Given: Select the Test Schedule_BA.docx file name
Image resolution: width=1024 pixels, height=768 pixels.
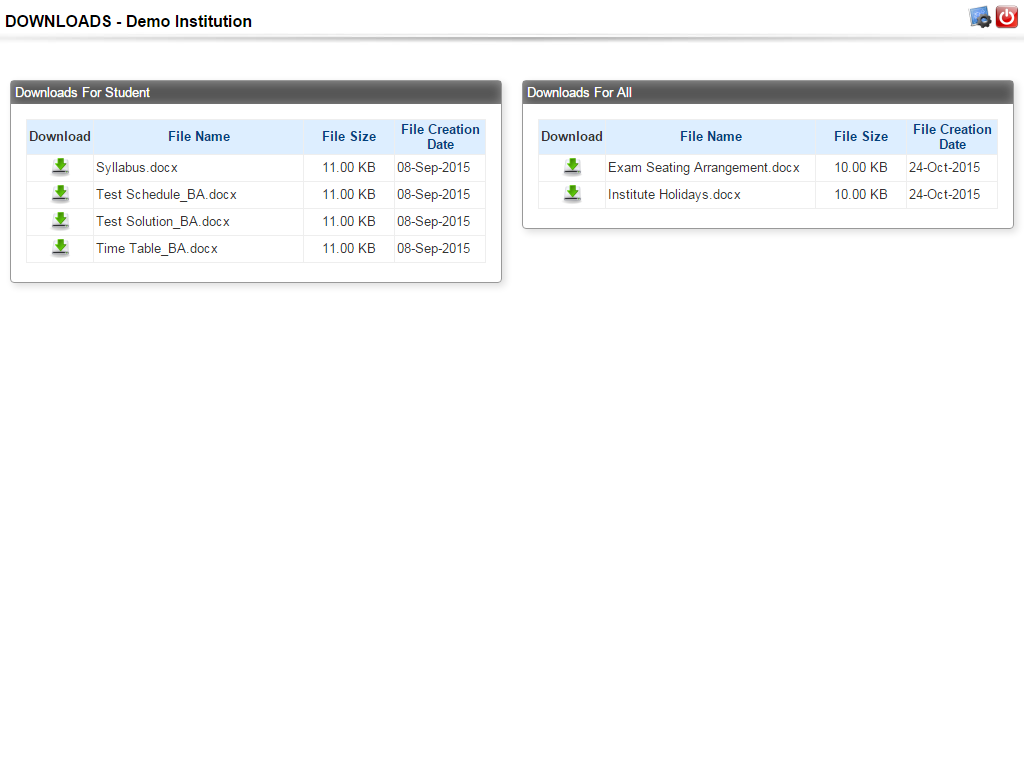Looking at the screenshot, I should click(166, 195).
